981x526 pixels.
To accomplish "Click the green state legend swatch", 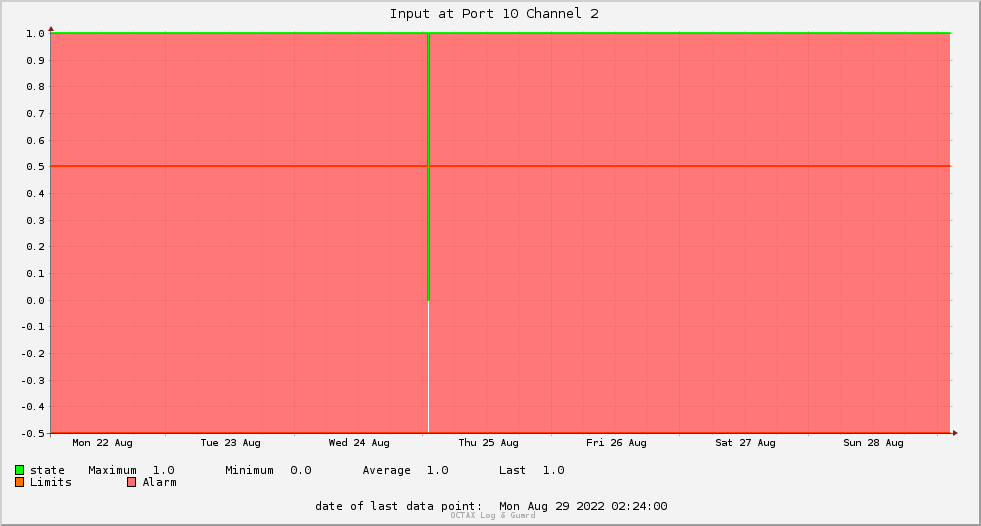I will coord(19,470).
